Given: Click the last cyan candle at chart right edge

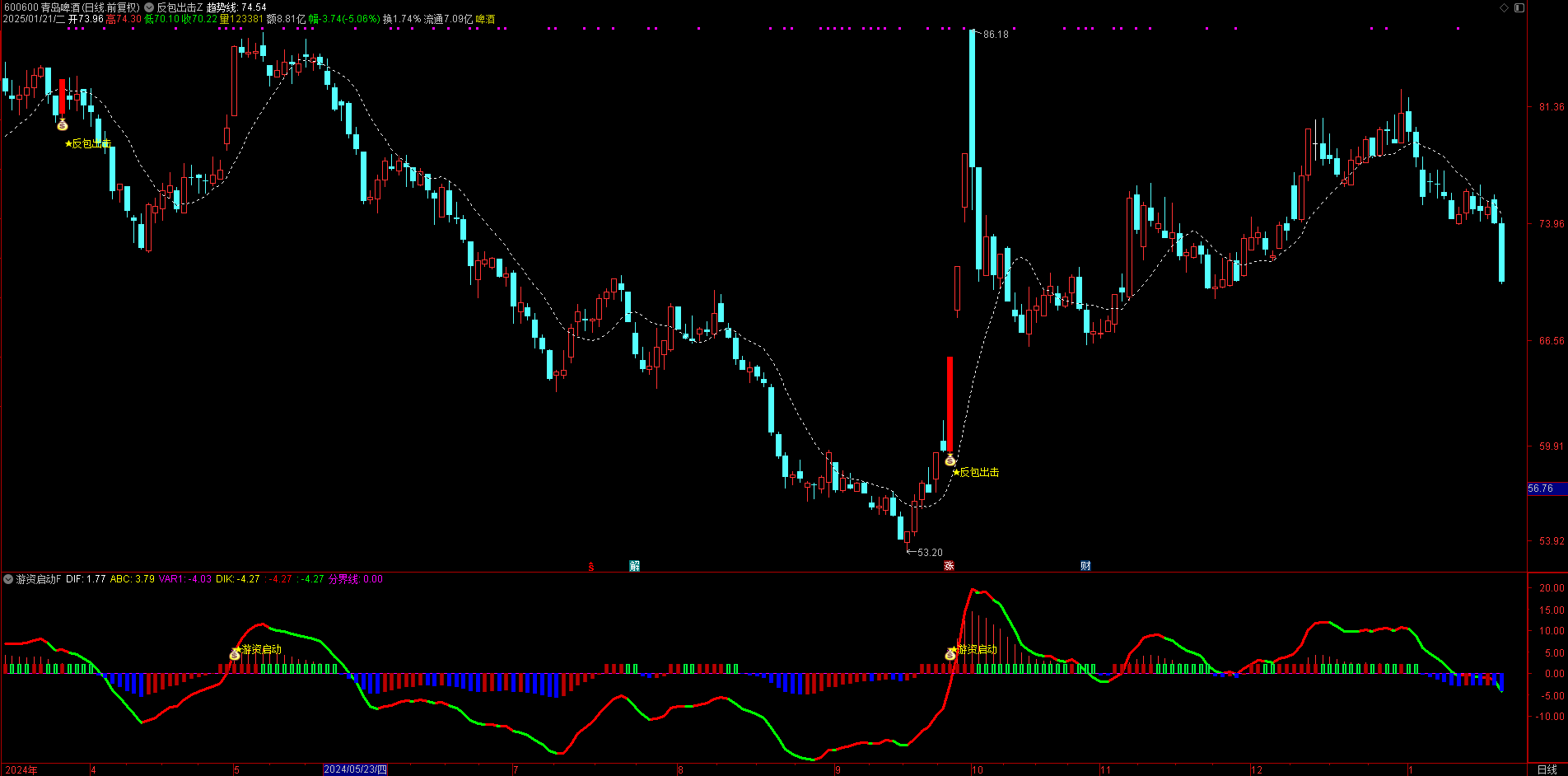Looking at the screenshot, I should click(x=1501, y=253).
